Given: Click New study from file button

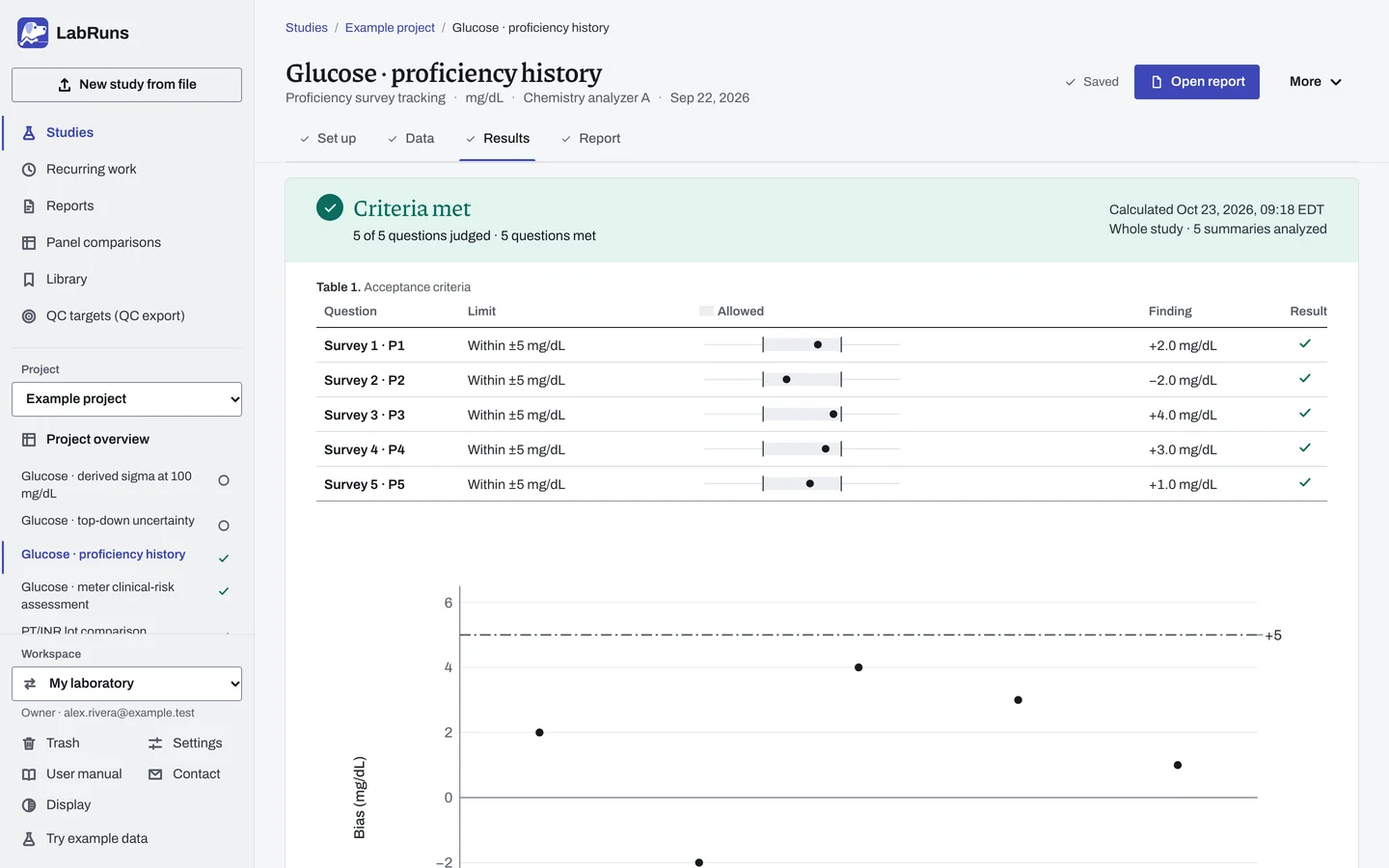Looking at the screenshot, I should tap(126, 85).
